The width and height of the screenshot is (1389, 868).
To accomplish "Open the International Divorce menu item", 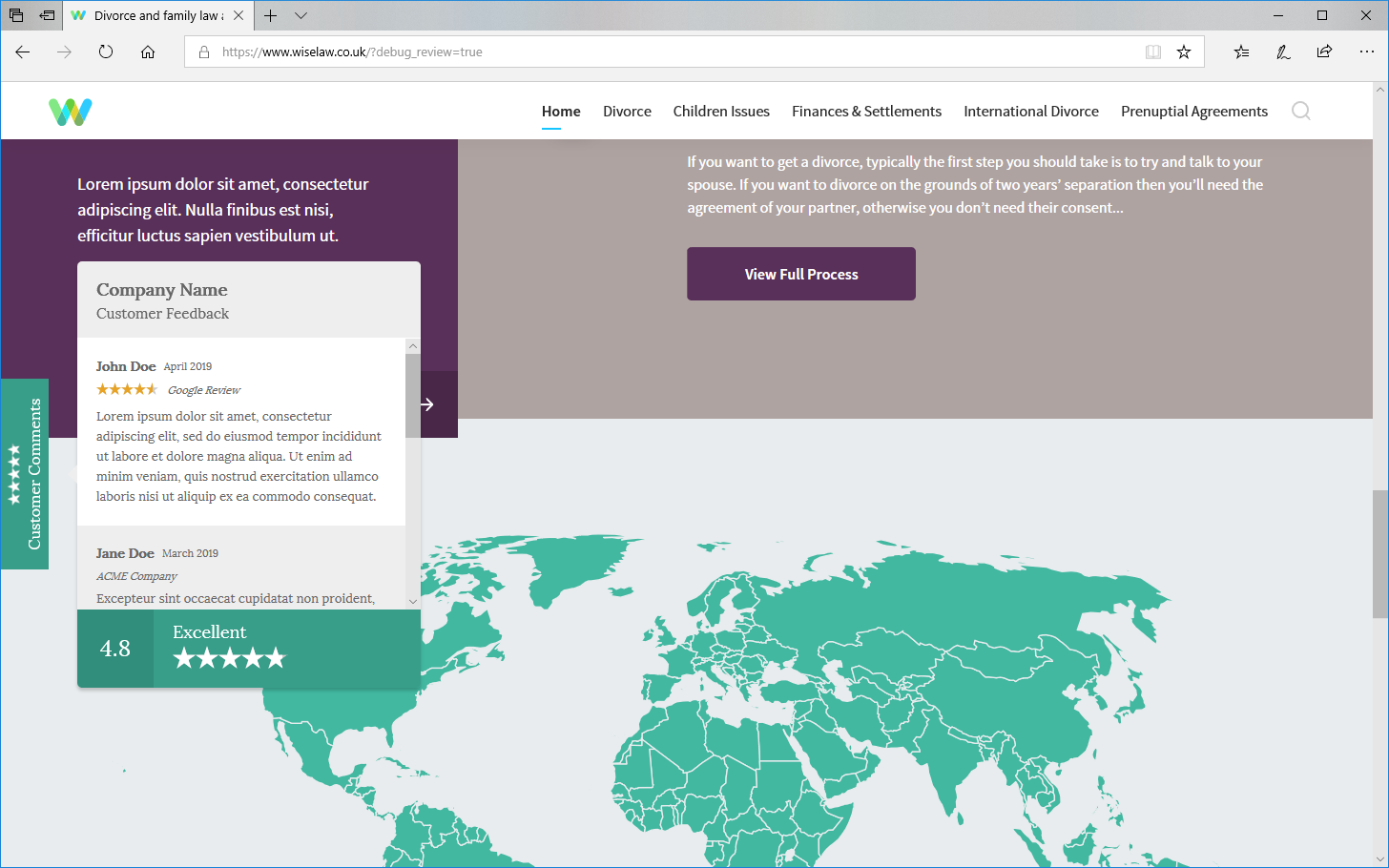I will 1031,112.
